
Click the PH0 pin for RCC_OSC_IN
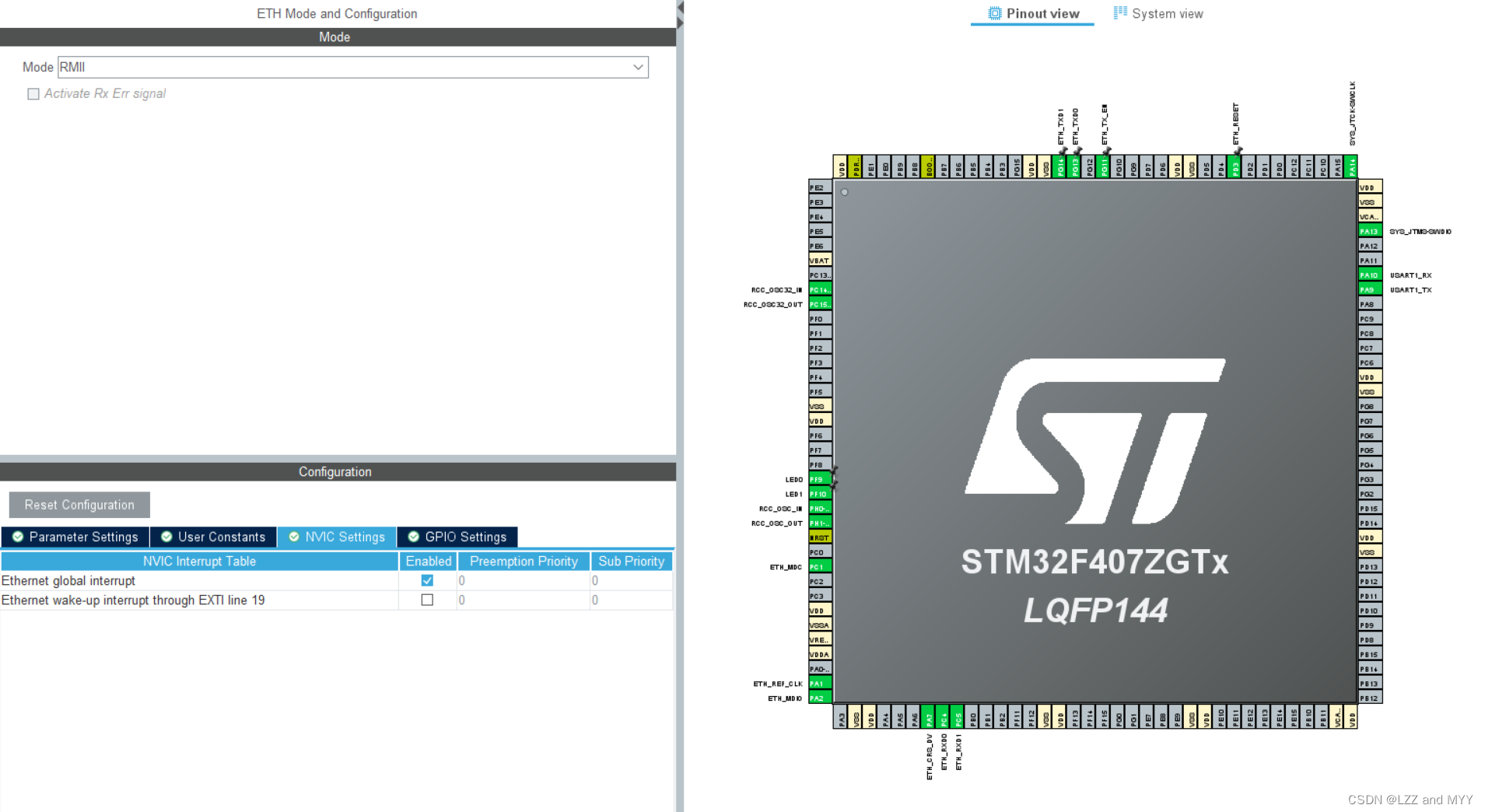pyautogui.click(x=820, y=509)
